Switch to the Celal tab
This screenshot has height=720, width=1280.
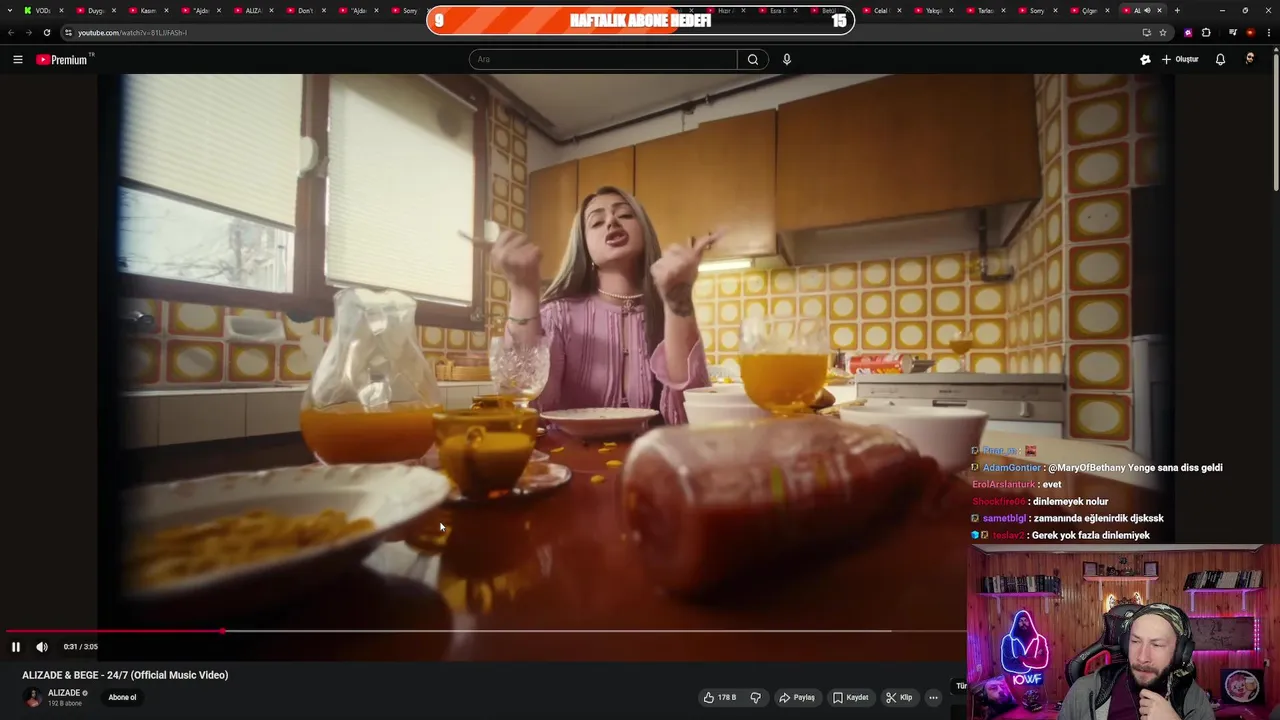880,10
